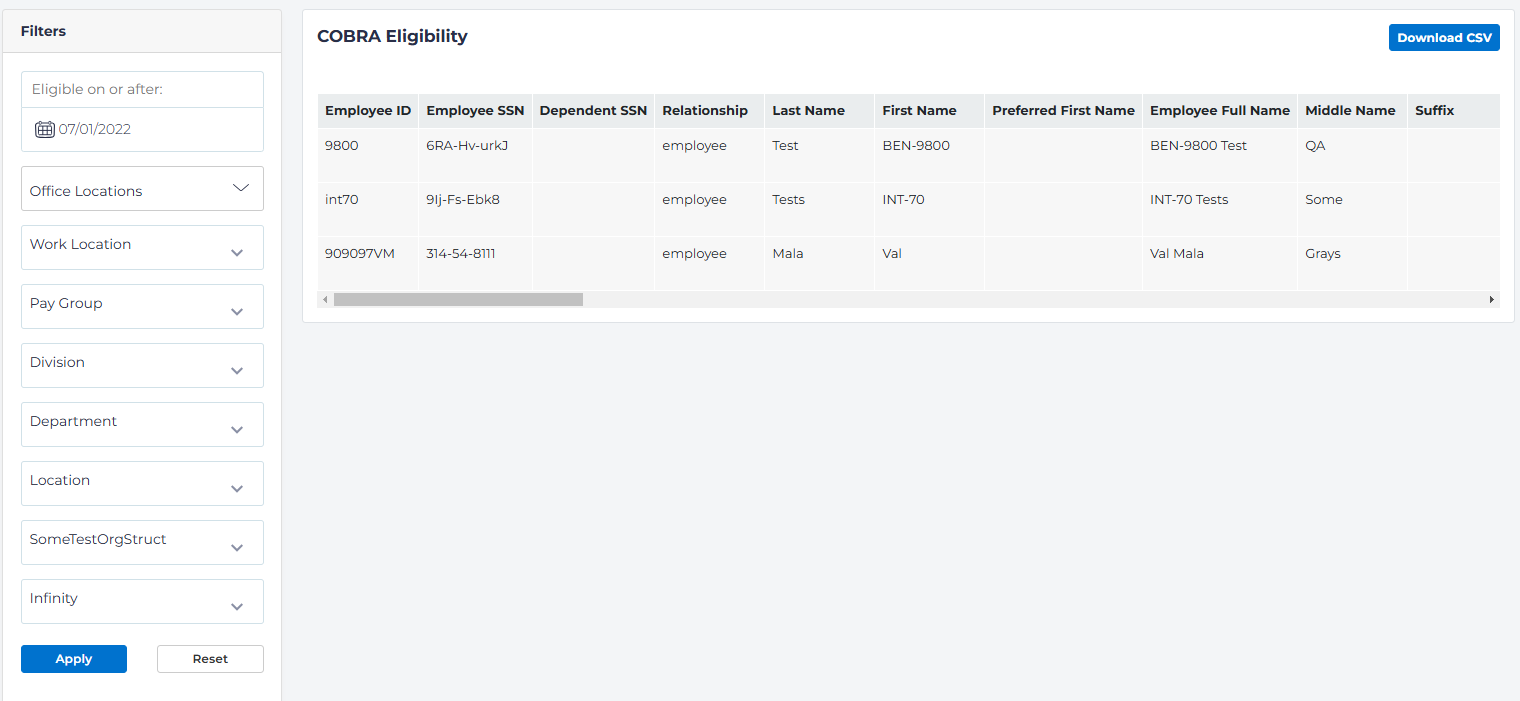This screenshot has height=701, width=1520.
Task: Expand the SomeTestOrgStruct dropdown
Action: [x=237, y=547]
